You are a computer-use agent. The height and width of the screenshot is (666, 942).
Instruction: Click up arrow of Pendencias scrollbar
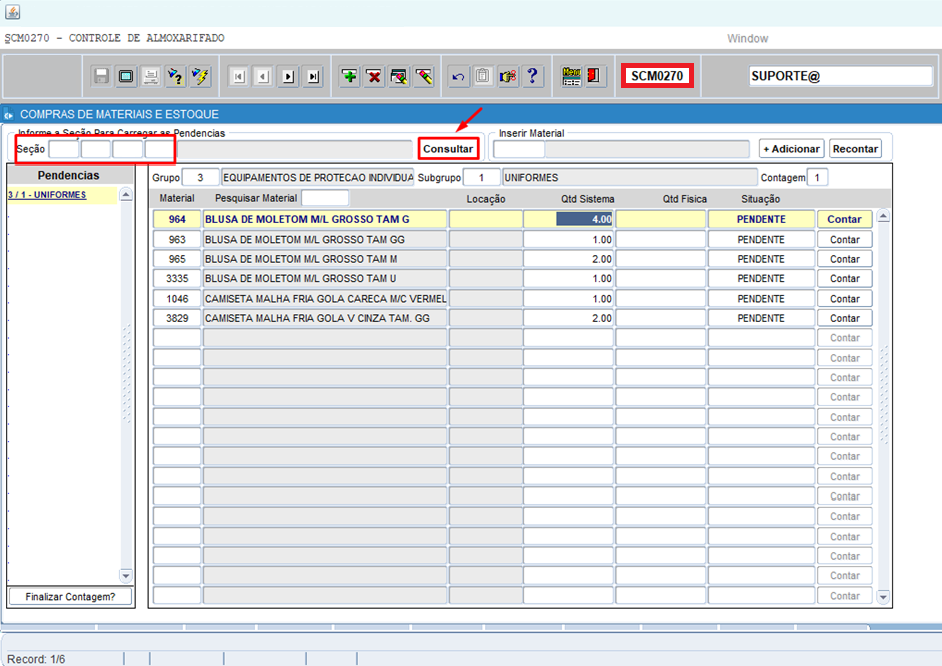point(126,195)
